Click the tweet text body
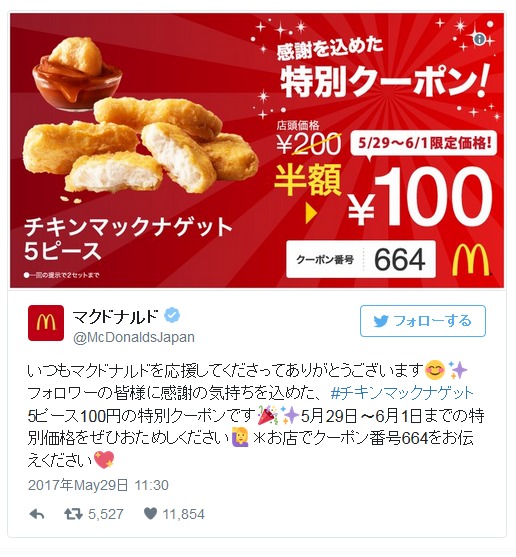 [256, 416]
